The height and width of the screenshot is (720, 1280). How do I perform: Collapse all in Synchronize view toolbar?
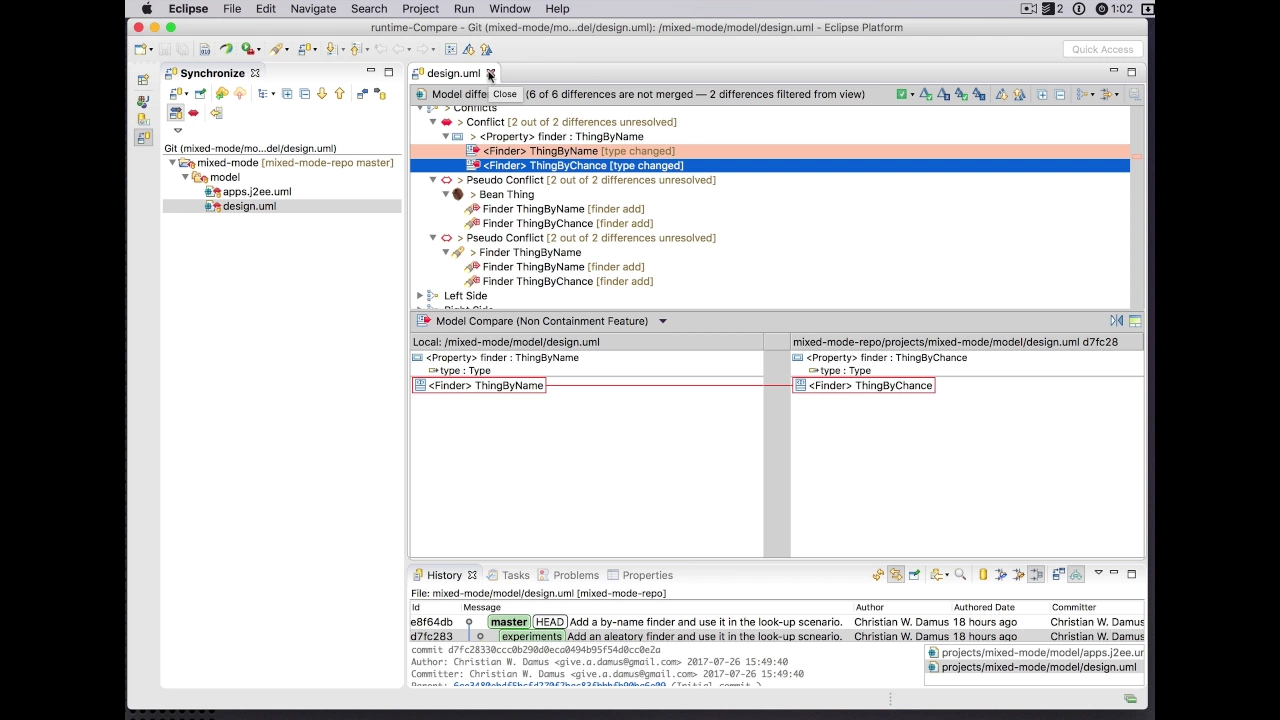(x=305, y=93)
